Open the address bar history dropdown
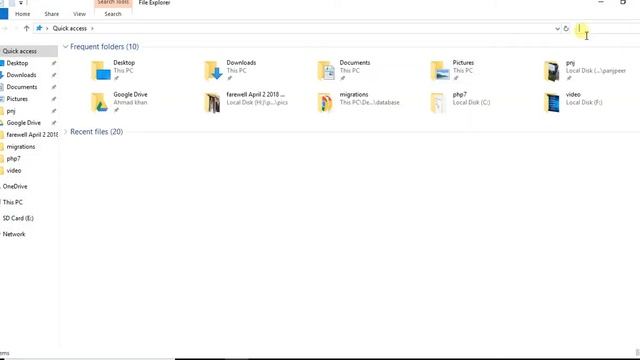Screen dimensions: 640x360 point(557,29)
